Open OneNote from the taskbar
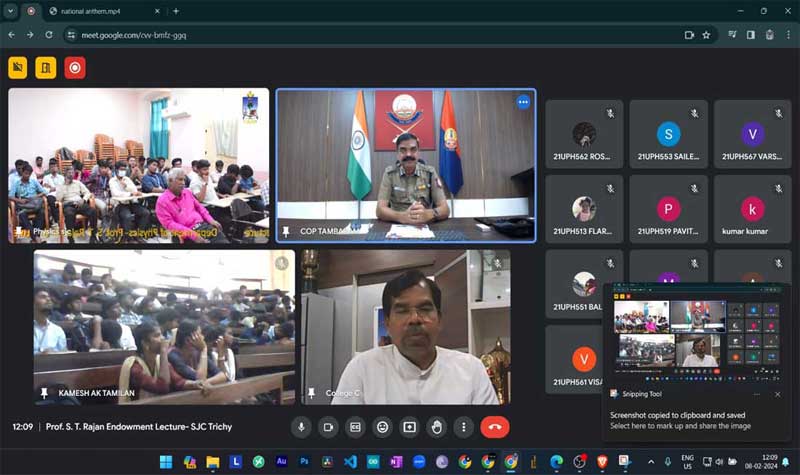800x475 pixels. 396,462
